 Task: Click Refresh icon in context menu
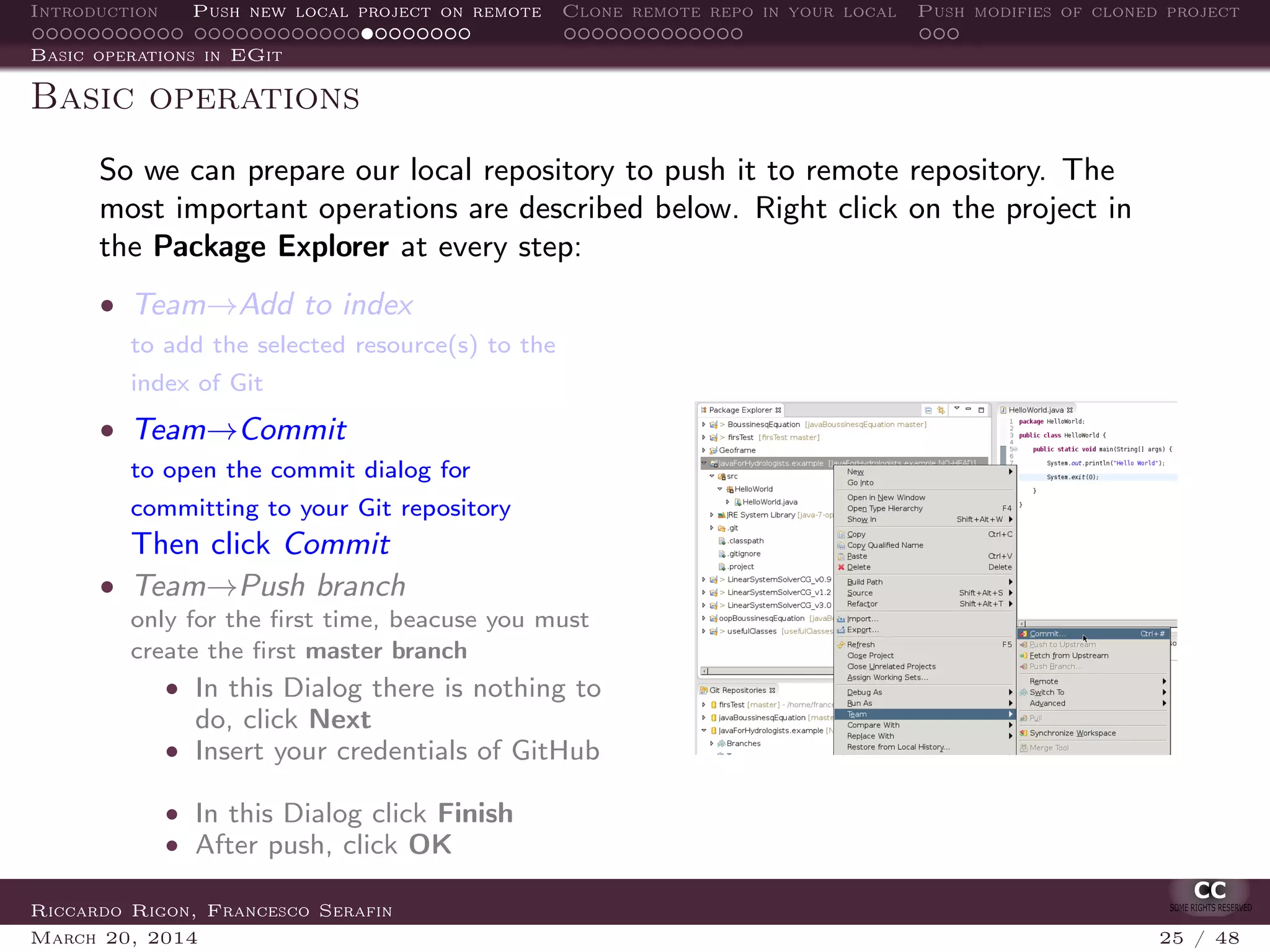tap(841, 645)
